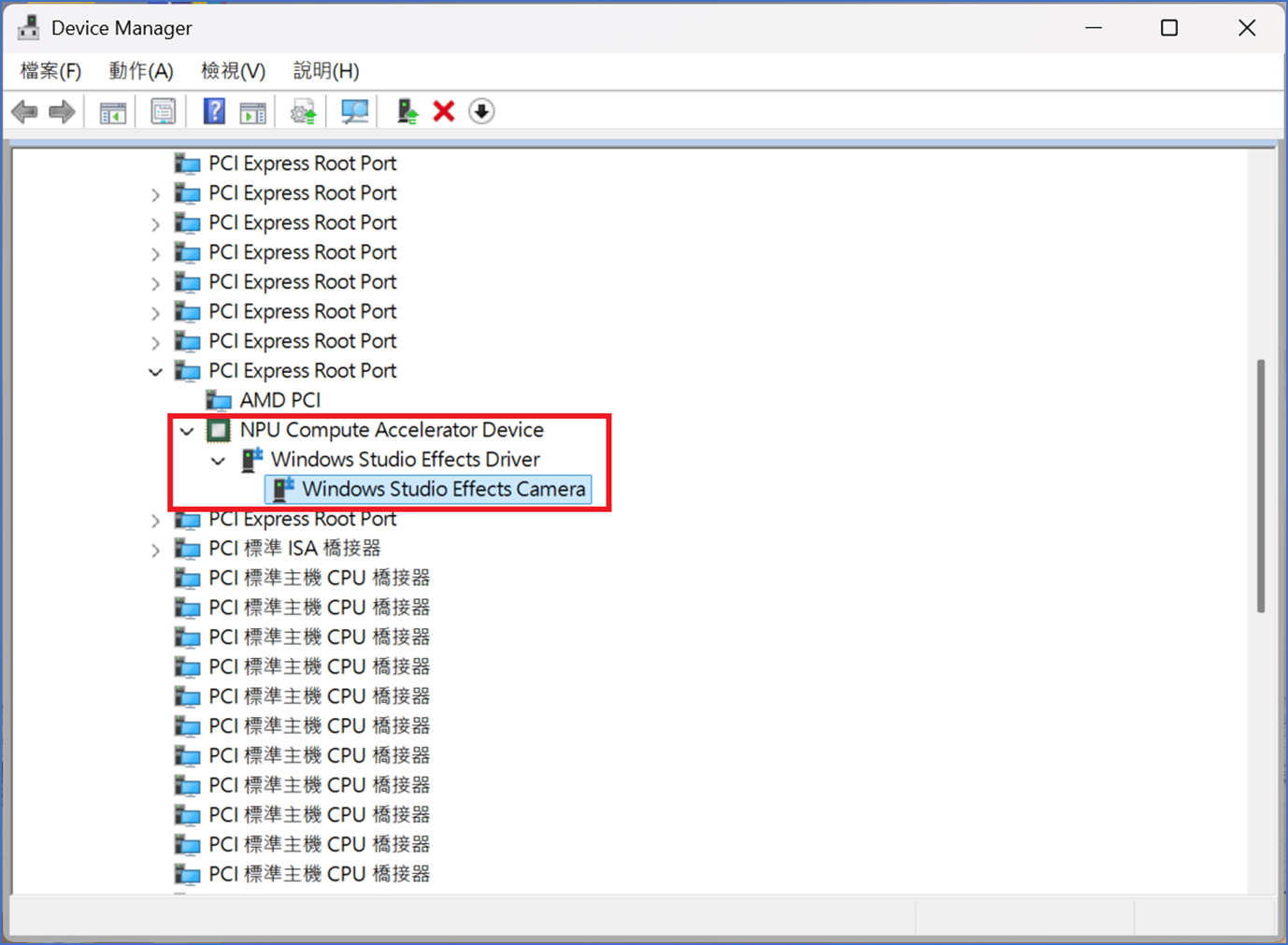This screenshot has width=1288, height=945.
Task: Click Update driver software toolbar icon
Action: click(303, 112)
